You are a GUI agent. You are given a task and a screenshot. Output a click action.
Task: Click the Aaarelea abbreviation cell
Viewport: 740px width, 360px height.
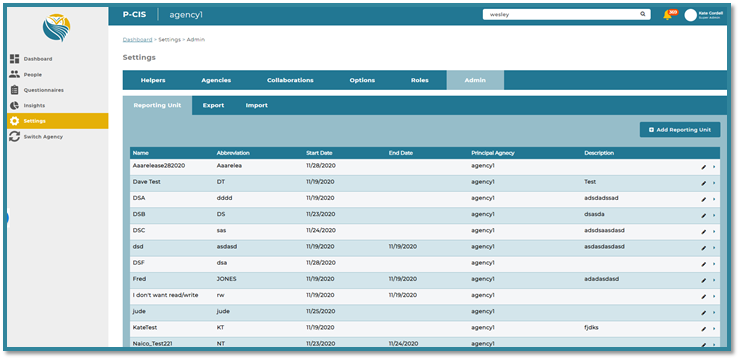pos(229,166)
